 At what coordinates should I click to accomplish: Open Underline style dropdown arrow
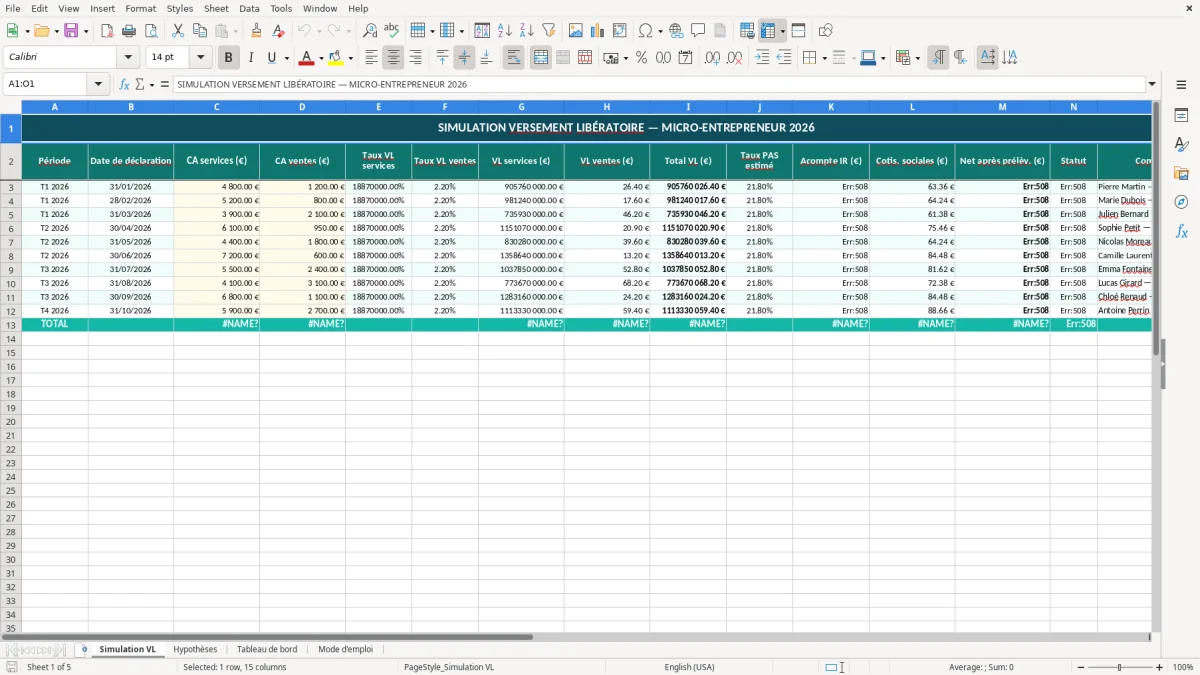pos(286,58)
